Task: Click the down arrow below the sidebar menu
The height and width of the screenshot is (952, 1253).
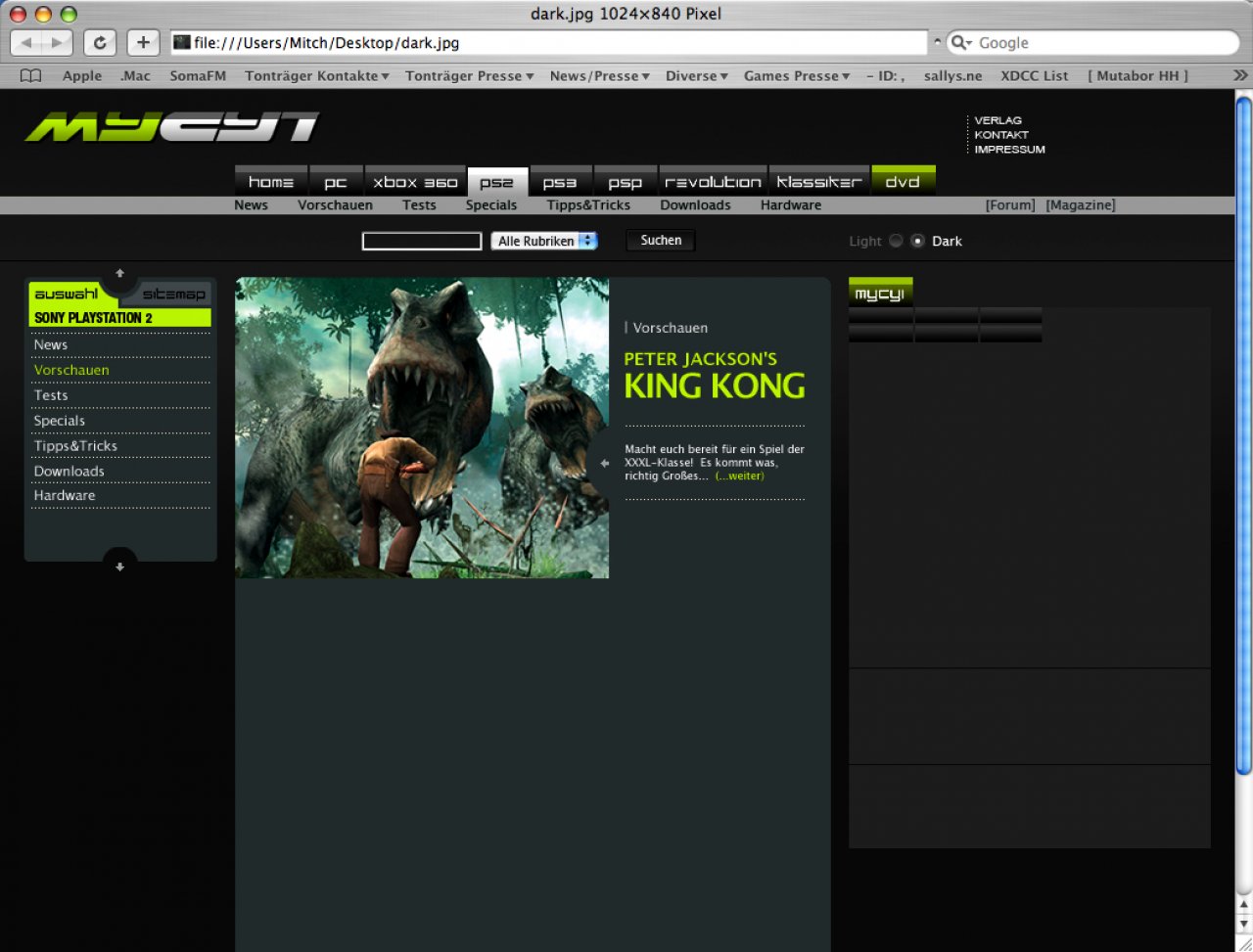Action: [x=119, y=567]
